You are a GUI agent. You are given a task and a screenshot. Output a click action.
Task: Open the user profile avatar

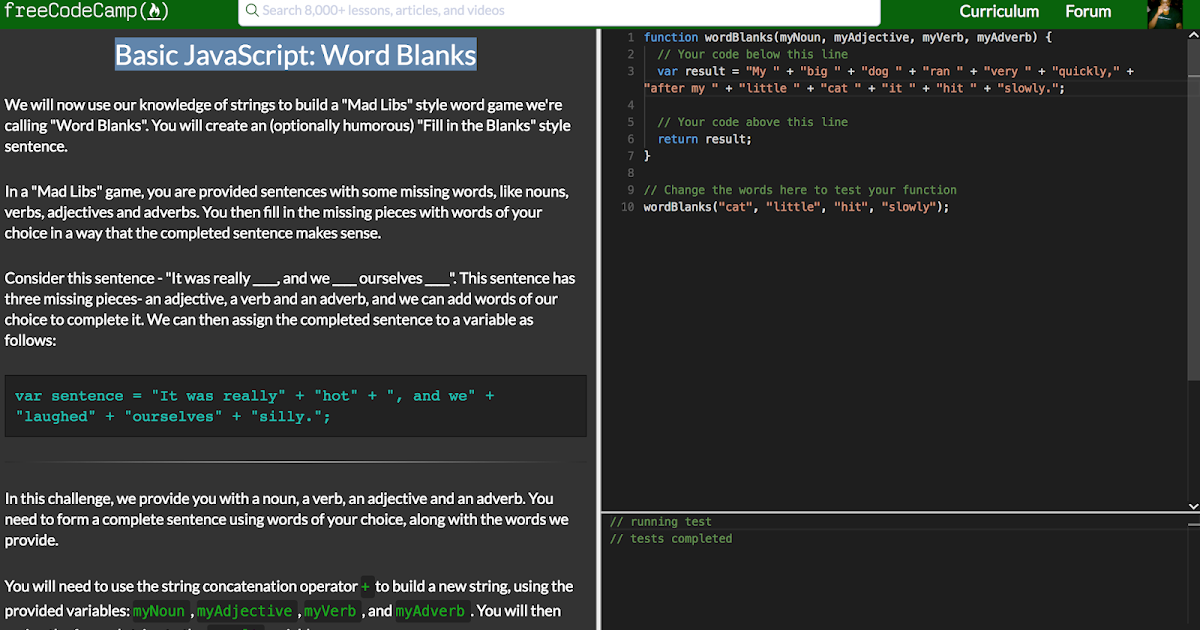1166,14
